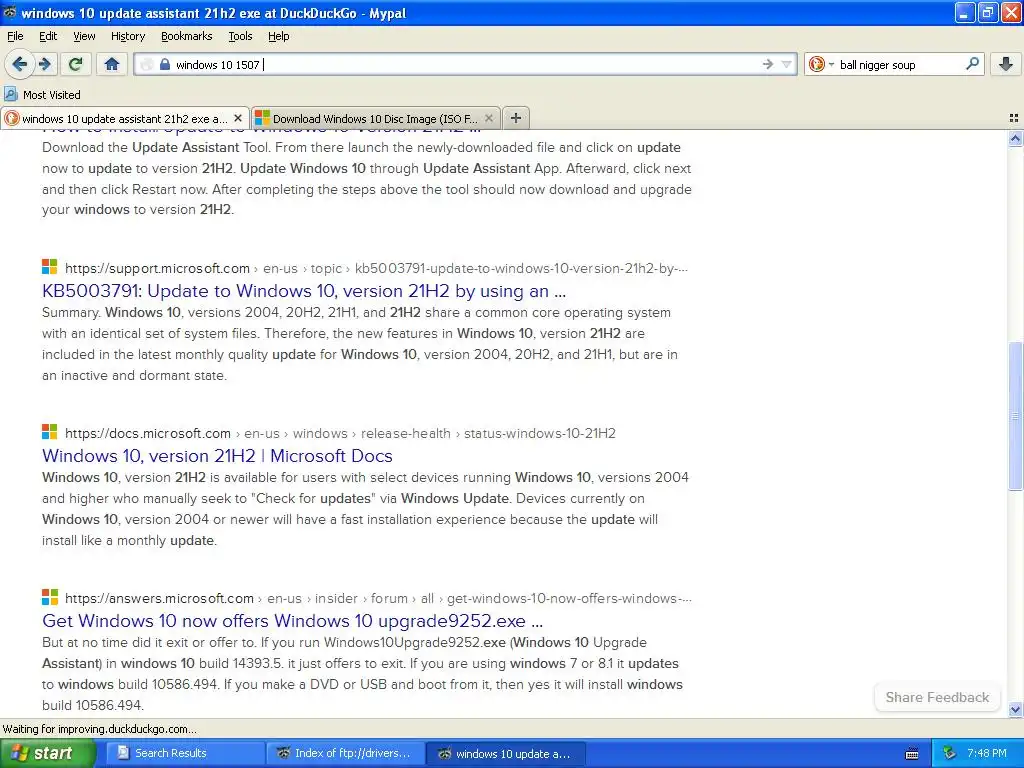
Task: Click the docs.microsoft.com result URL
Action: point(340,434)
